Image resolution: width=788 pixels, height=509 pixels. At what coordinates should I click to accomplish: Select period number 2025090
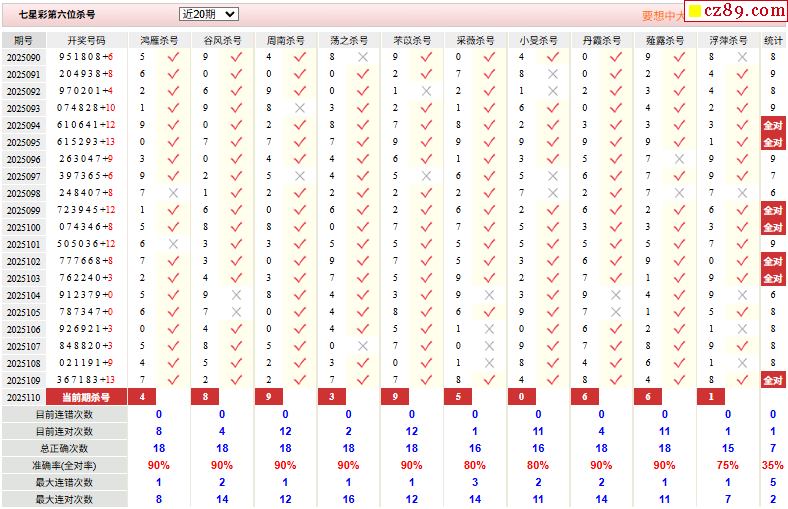tap(24, 58)
